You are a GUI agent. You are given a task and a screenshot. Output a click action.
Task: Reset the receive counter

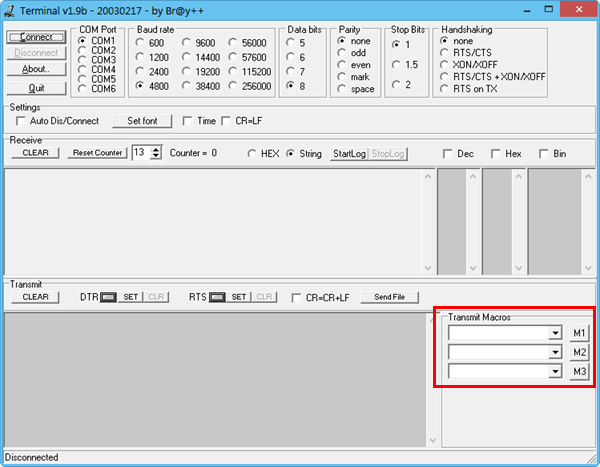97,153
